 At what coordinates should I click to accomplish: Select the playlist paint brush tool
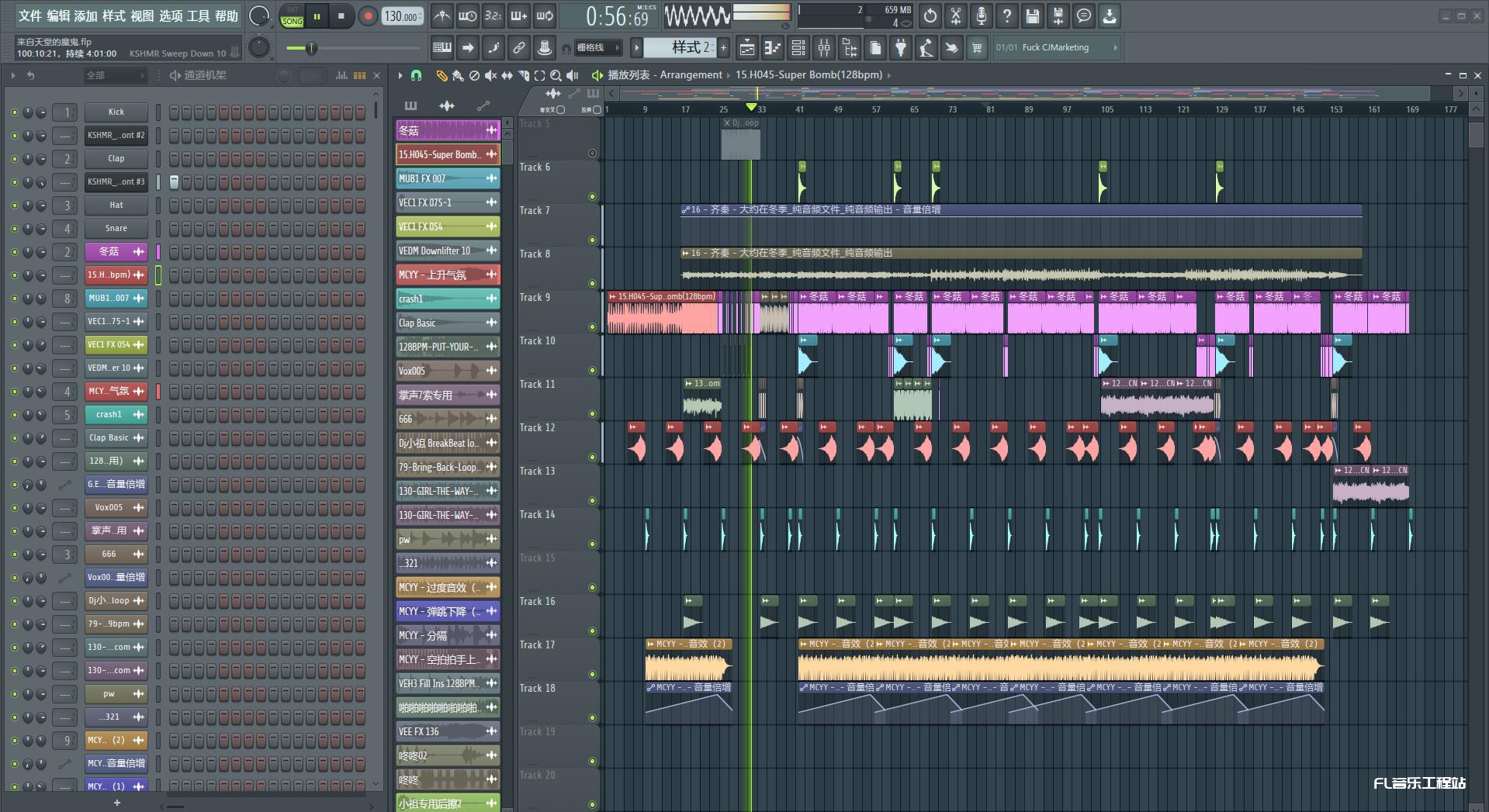(458, 75)
